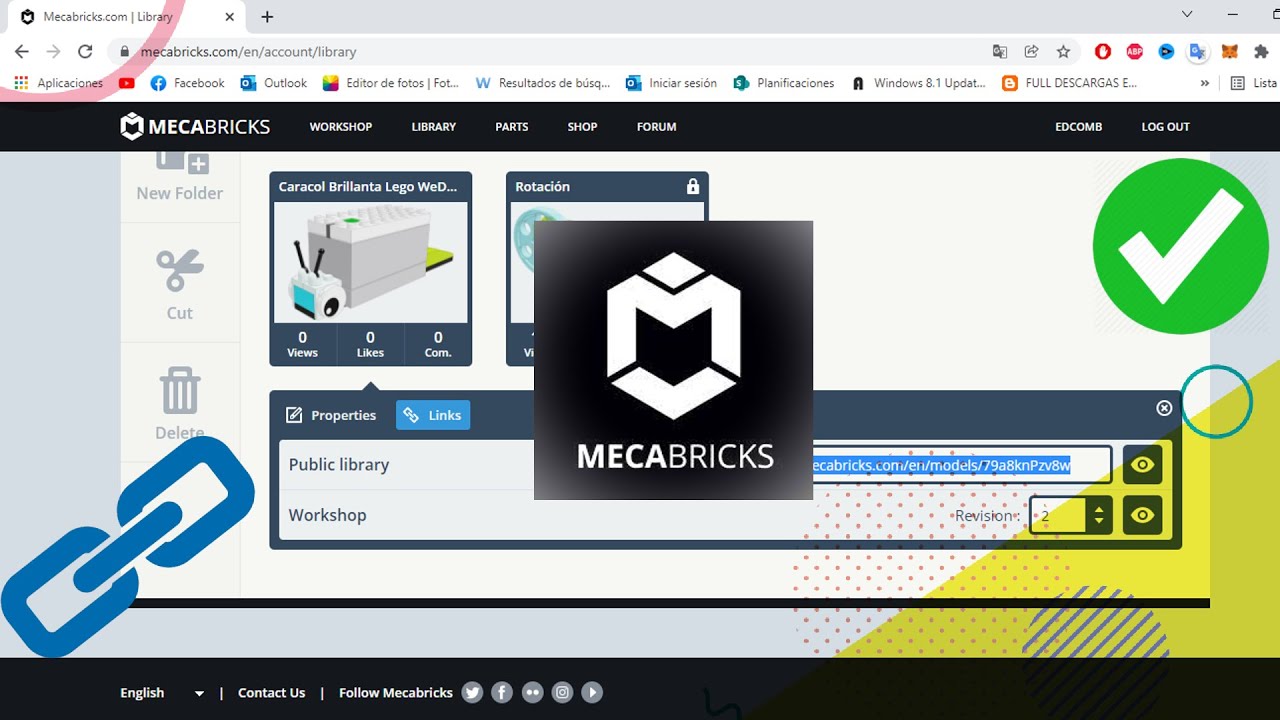Click the Views count on Caracol card
Screen dimensions: 1280x720
(x=302, y=344)
